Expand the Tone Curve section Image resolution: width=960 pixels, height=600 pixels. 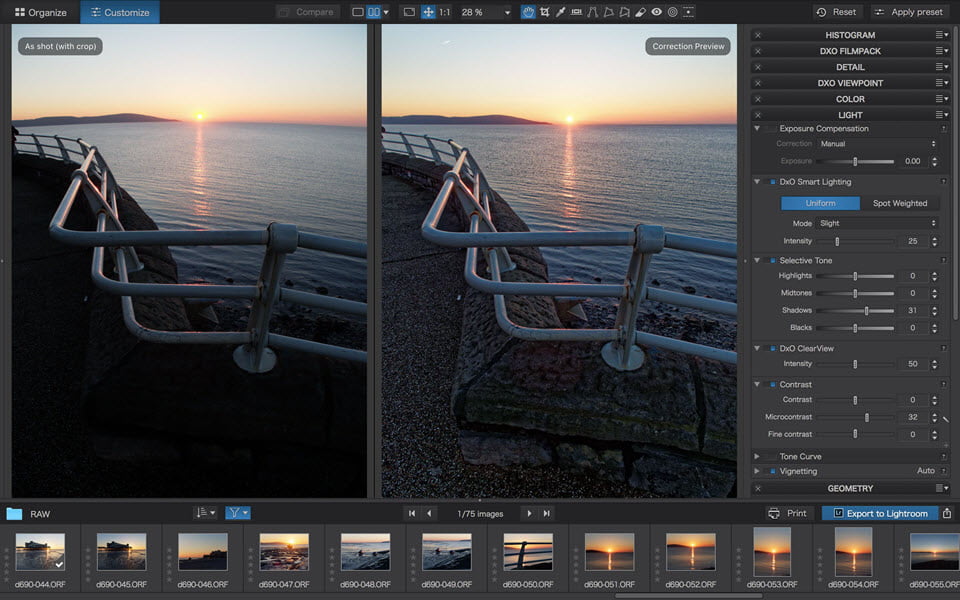[757, 457]
